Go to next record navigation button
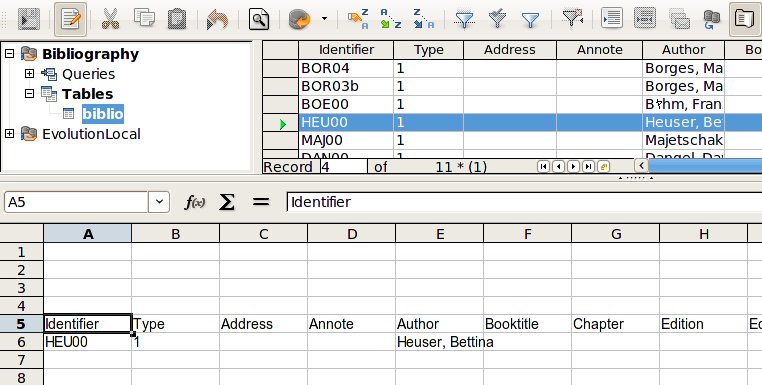 [x=573, y=167]
